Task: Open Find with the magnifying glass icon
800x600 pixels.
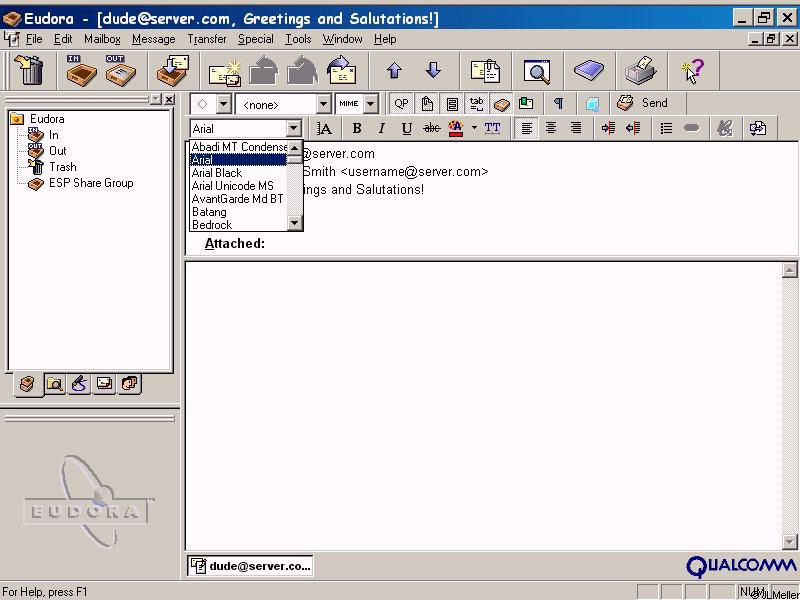Action: coord(537,71)
